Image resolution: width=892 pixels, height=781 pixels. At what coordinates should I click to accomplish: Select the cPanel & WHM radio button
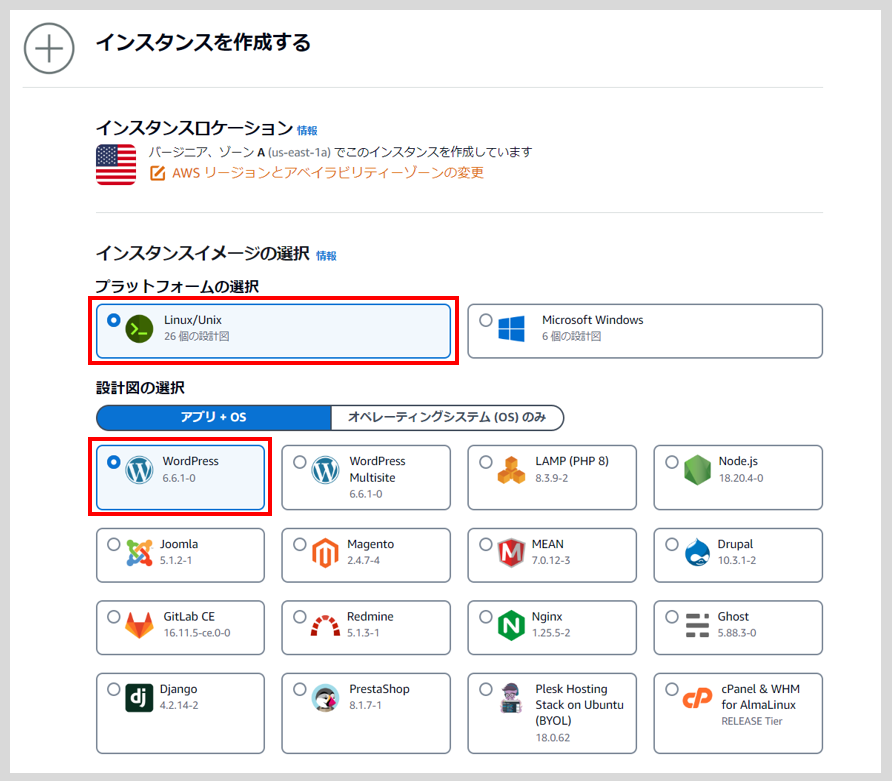(672, 689)
